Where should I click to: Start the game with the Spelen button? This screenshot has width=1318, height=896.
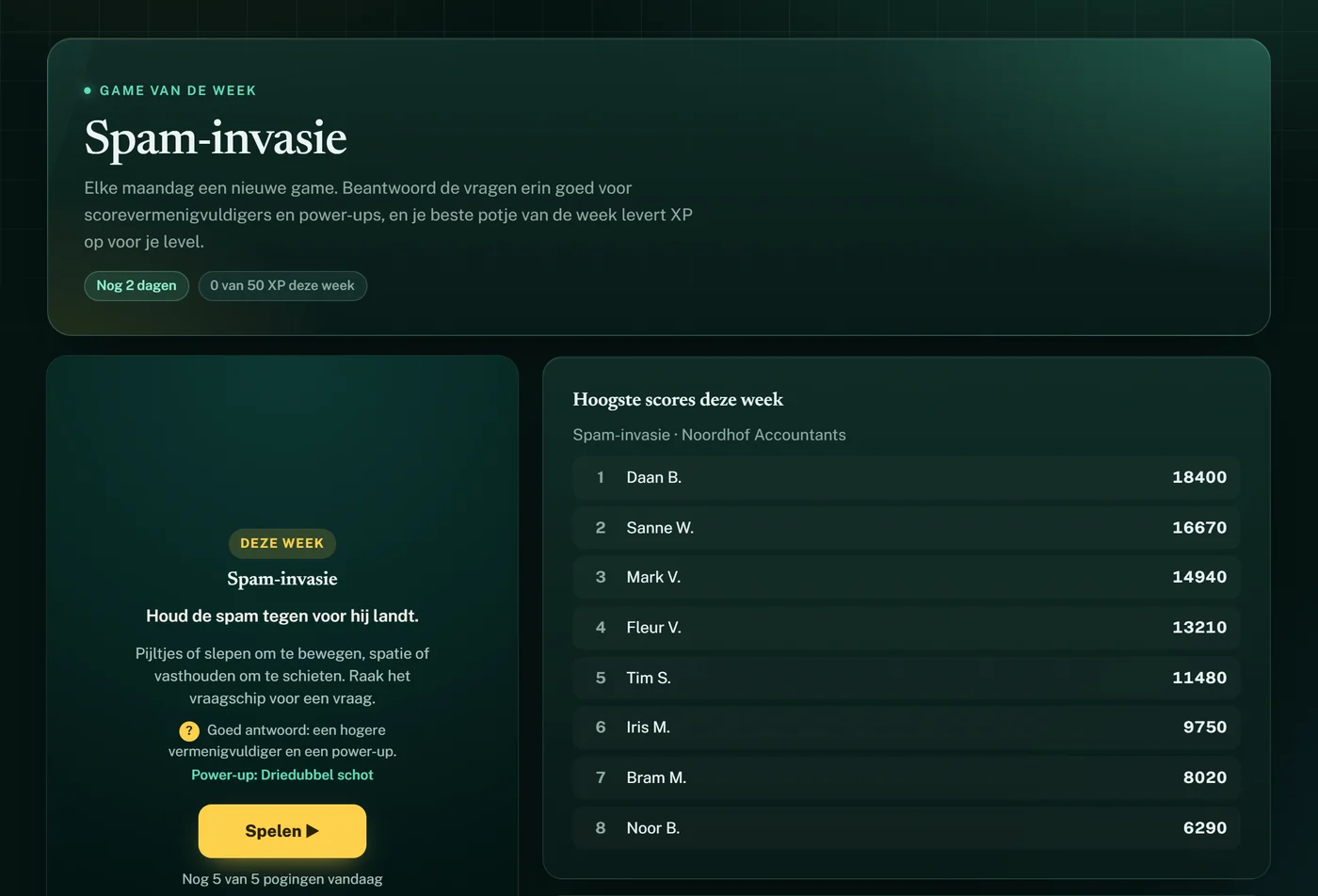[x=282, y=831]
